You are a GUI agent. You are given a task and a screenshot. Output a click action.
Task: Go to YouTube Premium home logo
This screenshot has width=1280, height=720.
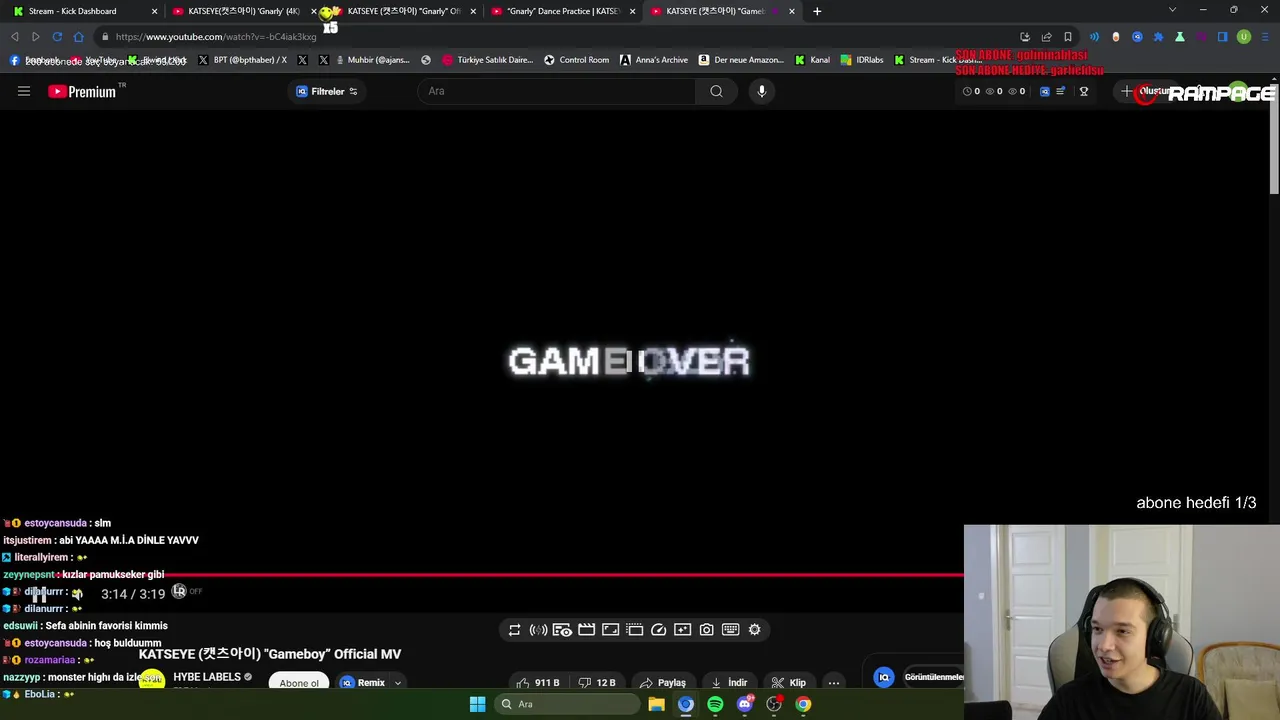tap(82, 91)
